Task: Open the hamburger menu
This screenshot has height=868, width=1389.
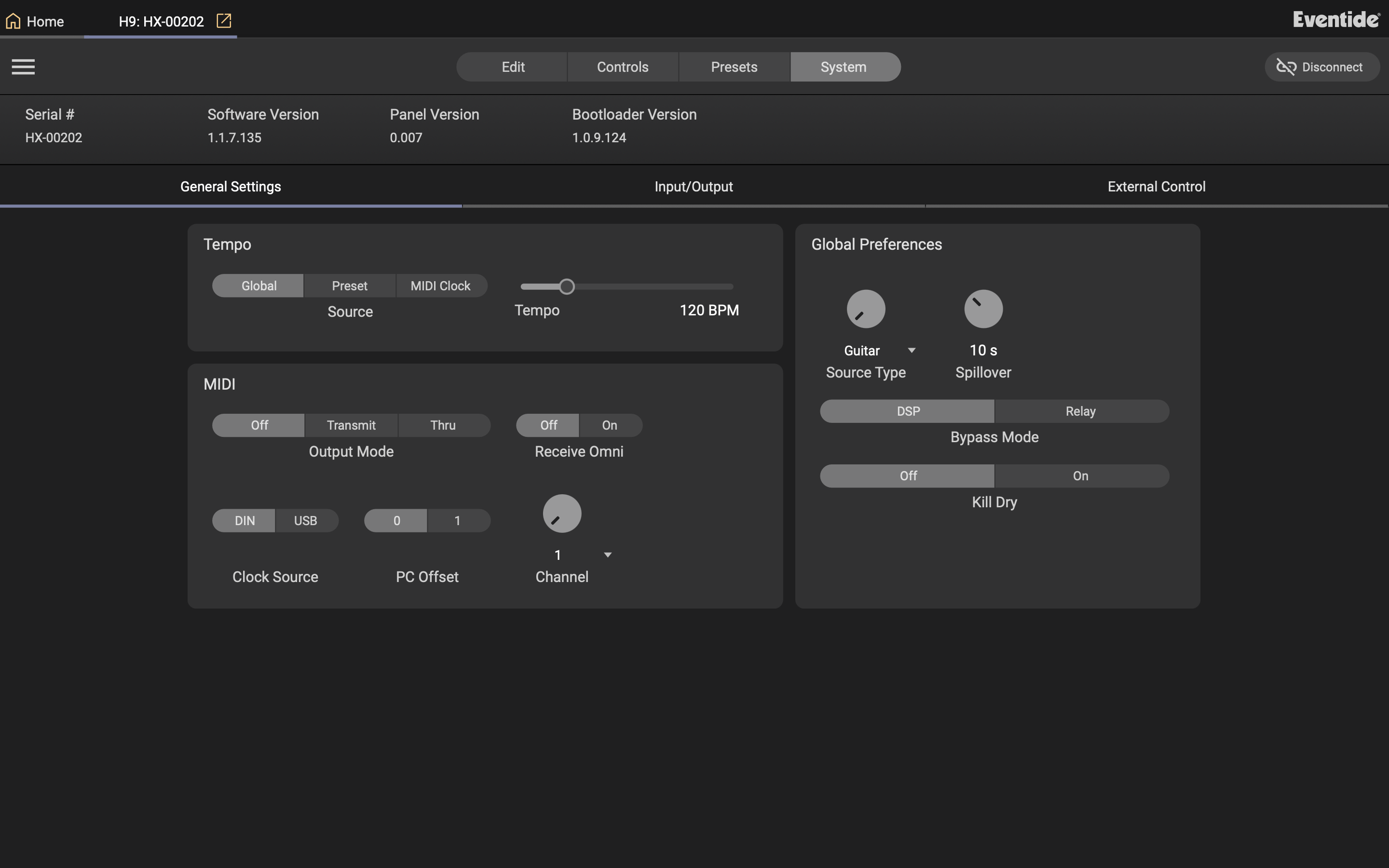Action: click(23, 67)
